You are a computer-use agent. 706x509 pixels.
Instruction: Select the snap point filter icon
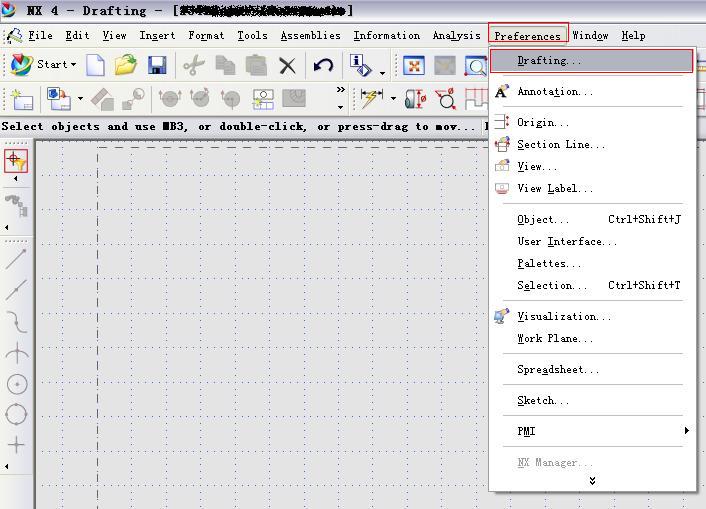[x=16, y=161]
